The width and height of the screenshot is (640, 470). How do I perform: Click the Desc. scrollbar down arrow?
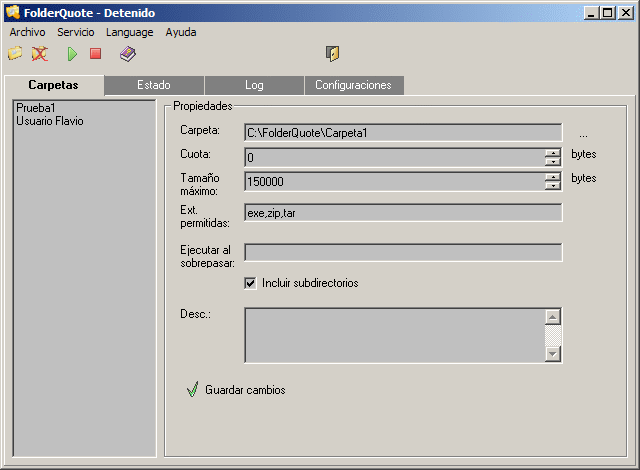click(x=553, y=353)
